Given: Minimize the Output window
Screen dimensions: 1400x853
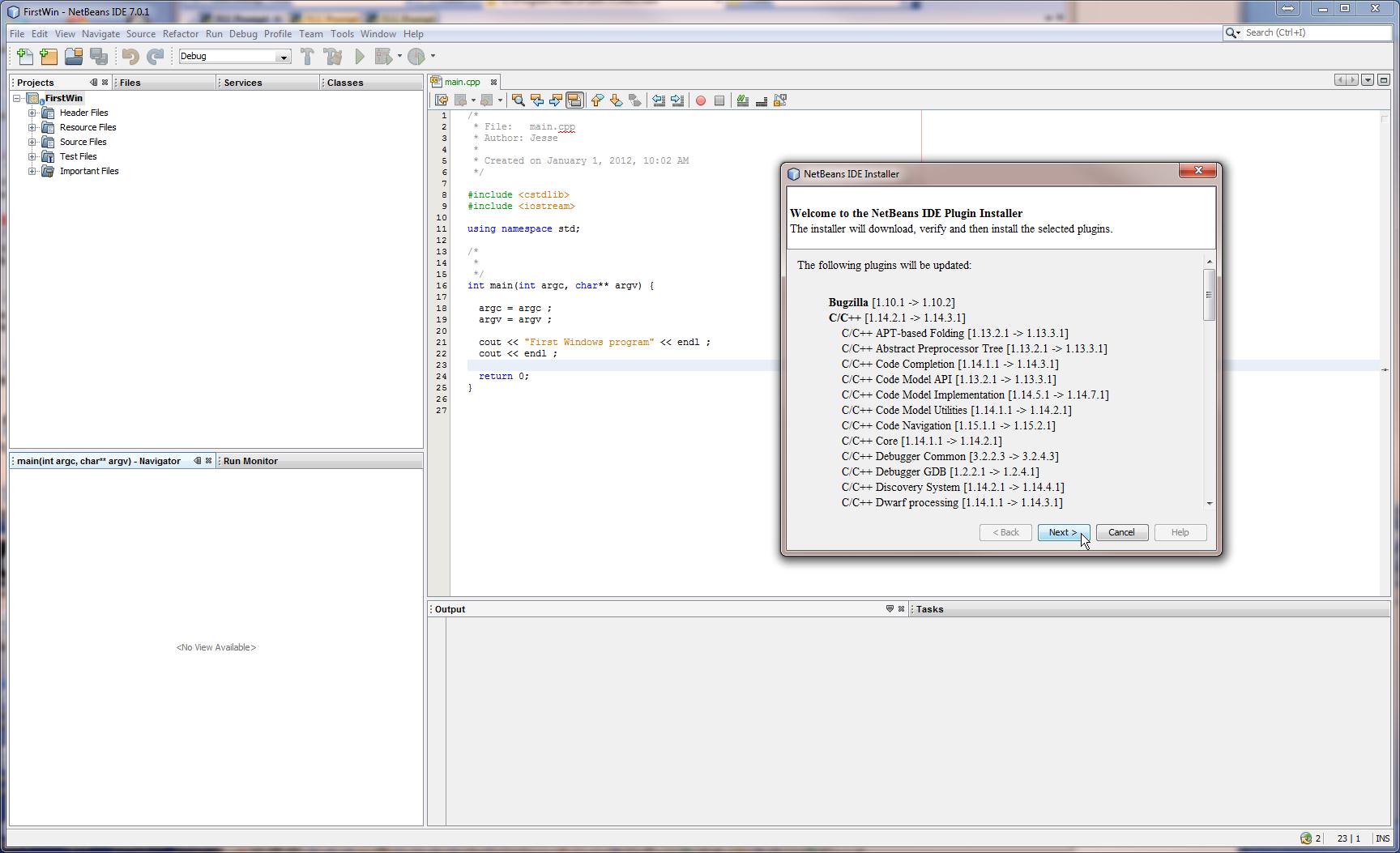Looking at the screenshot, I should click(x=889, y=609).
